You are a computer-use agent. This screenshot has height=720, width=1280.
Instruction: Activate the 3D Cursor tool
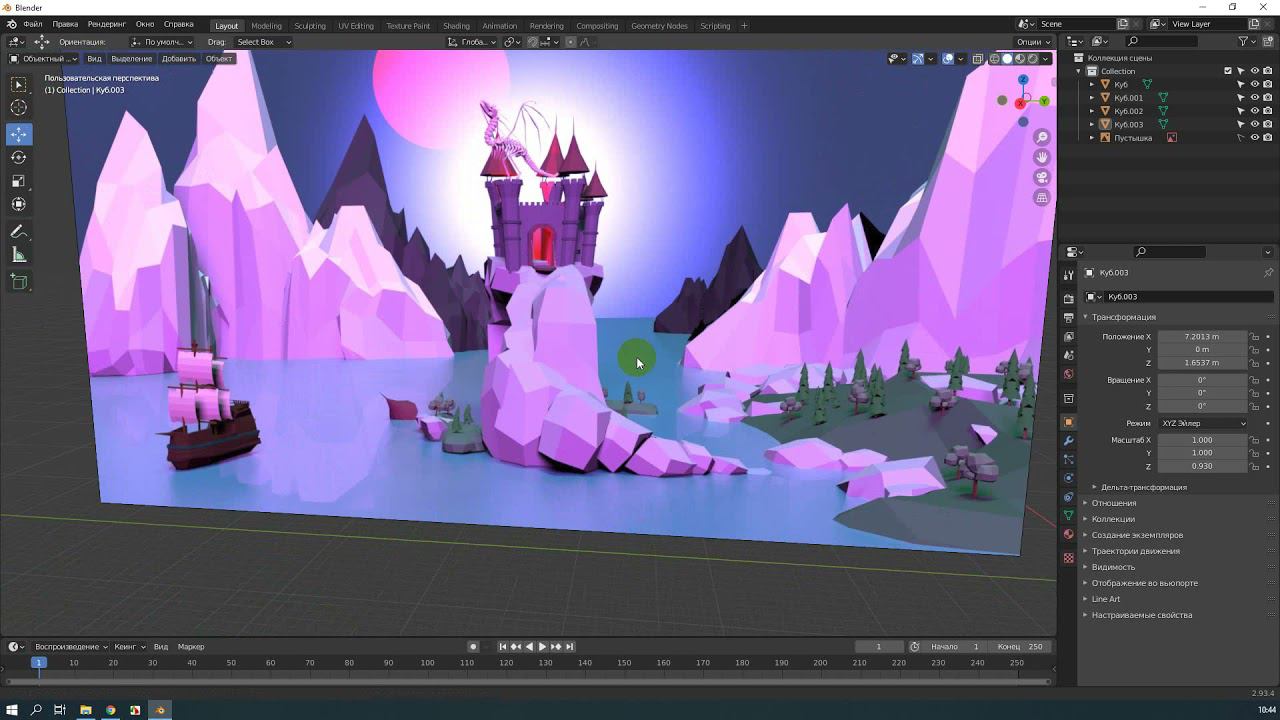pyautogui.click(x=19, y=108)
